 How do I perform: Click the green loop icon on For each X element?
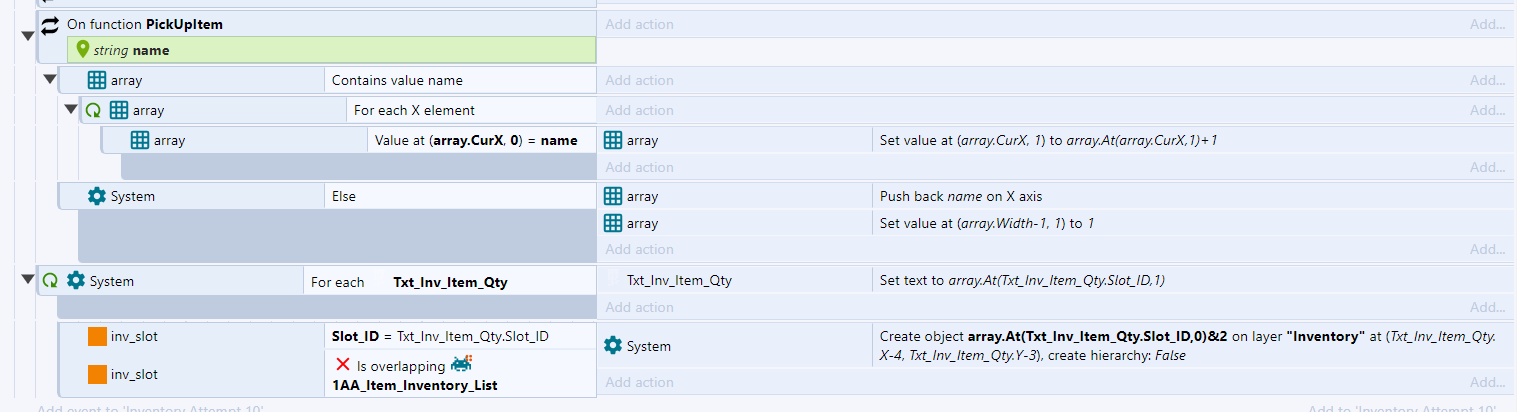pos(93,110)
